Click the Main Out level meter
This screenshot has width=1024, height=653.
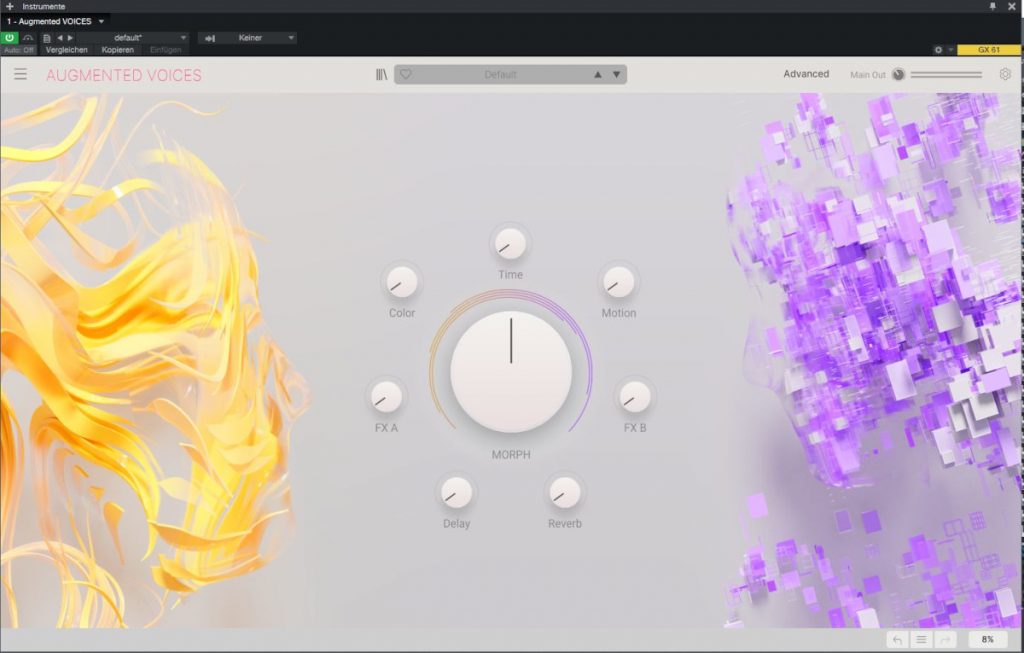(946, 74)
